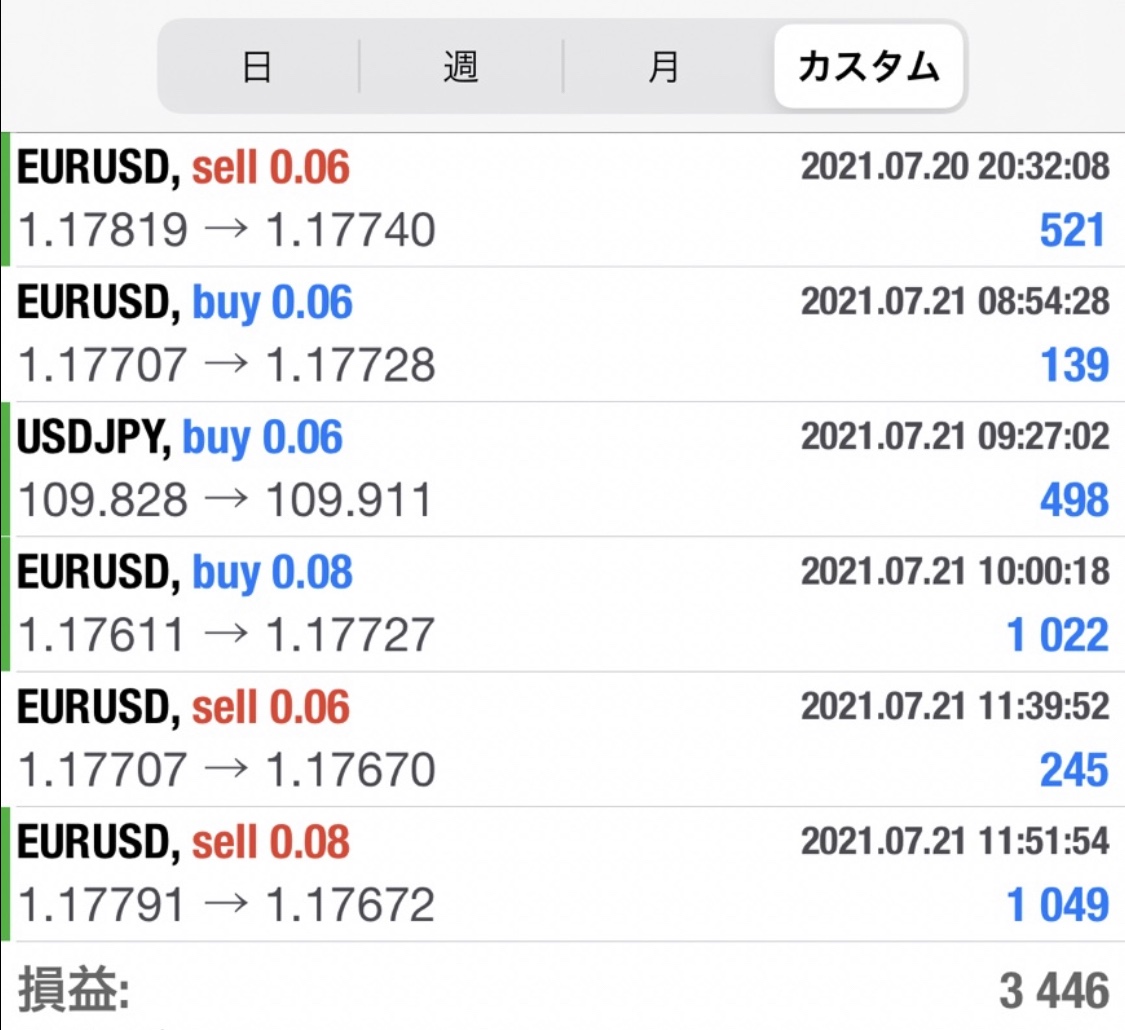Image resolution: width=1125 pixels, height=1030 pixels.
Task: Select the 498 profit on USDJPY trade
Action: coord(1074,500)
